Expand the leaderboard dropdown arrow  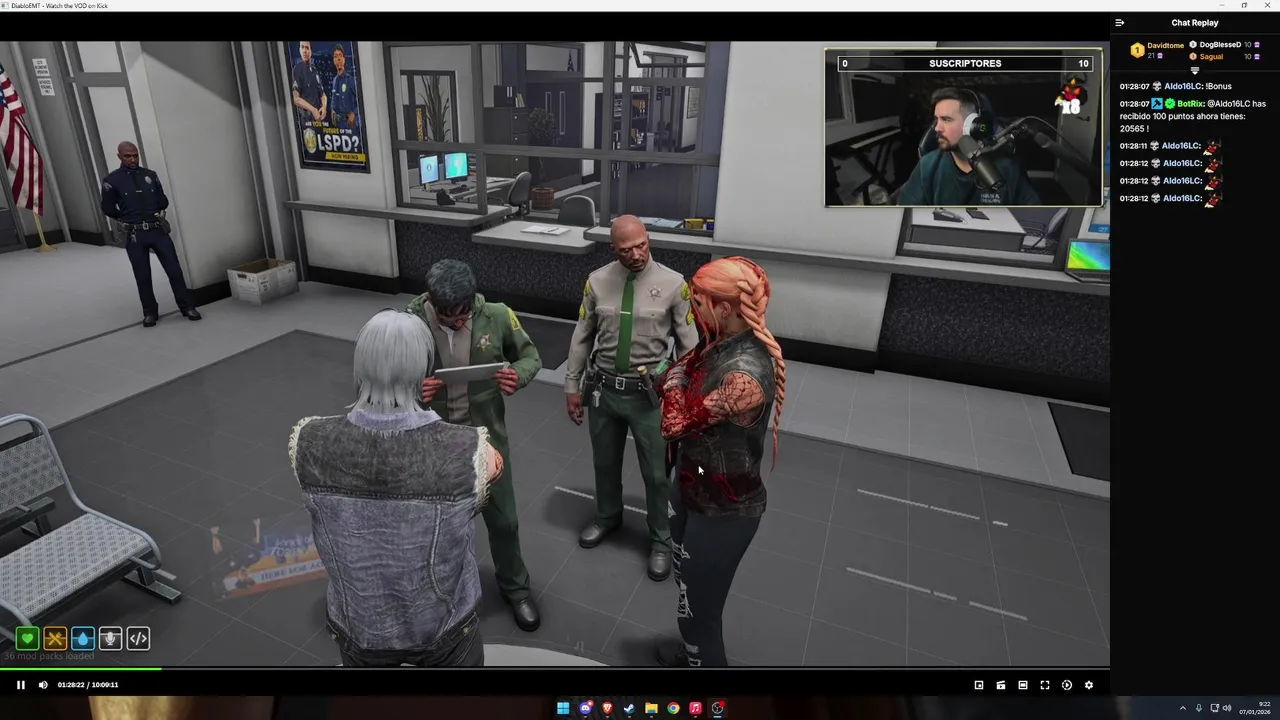[1195, 71]
